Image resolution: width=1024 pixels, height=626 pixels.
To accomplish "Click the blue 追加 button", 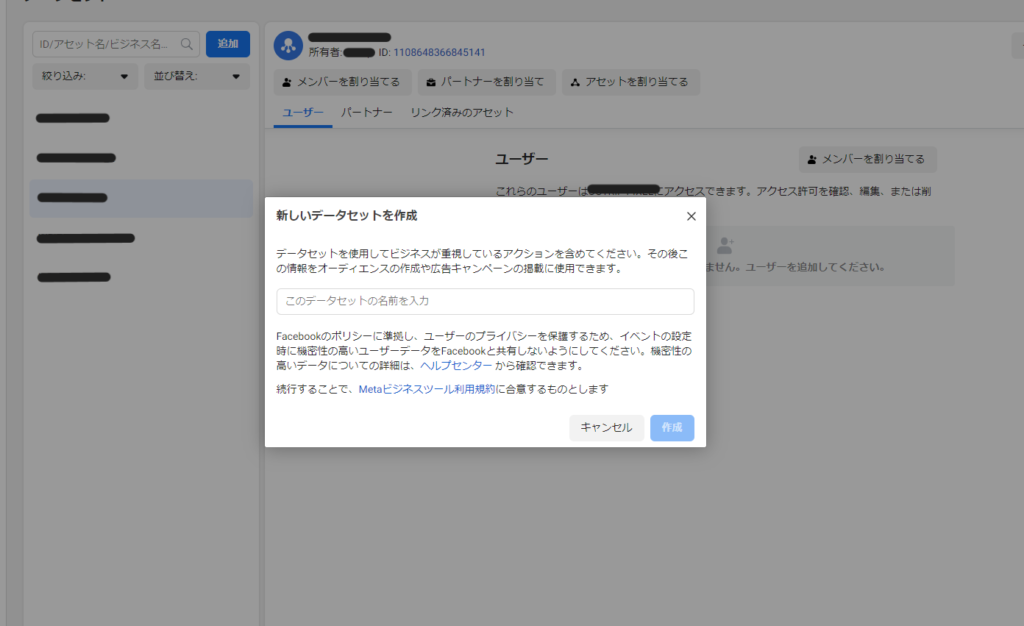I will 228,44.
